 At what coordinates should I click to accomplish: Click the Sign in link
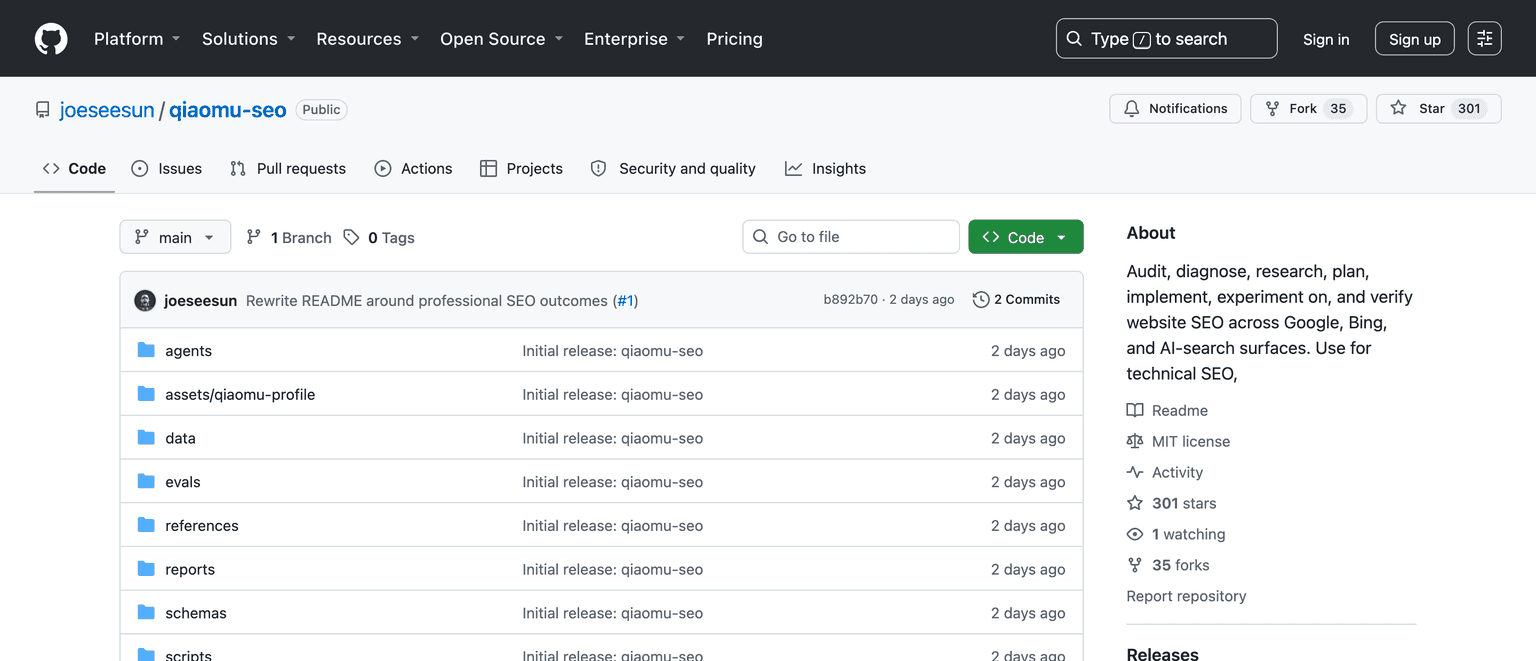(x=1326, y=39)
